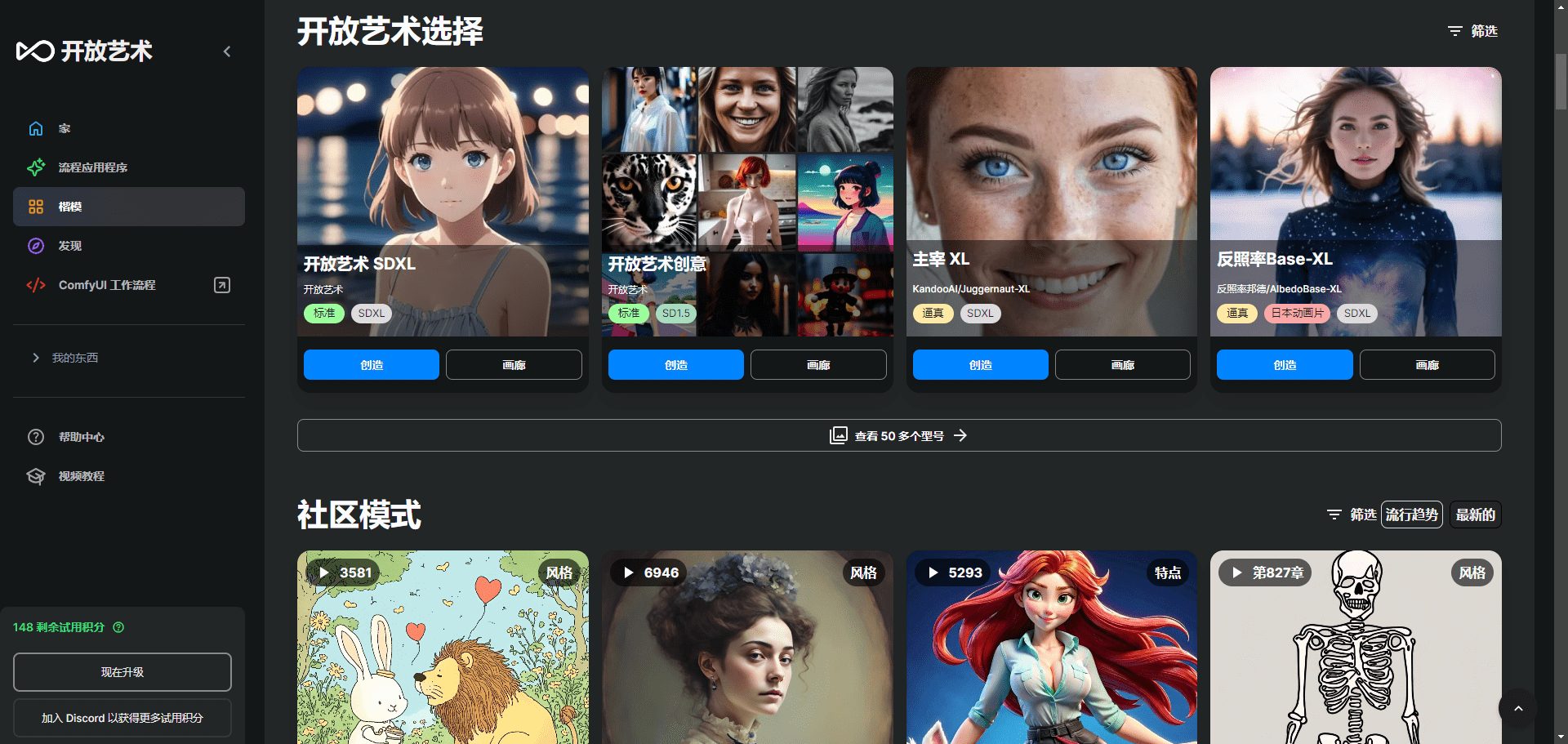
Task: Click 特点 tag on red-haired character card
Action: [x=1168, y=572]
